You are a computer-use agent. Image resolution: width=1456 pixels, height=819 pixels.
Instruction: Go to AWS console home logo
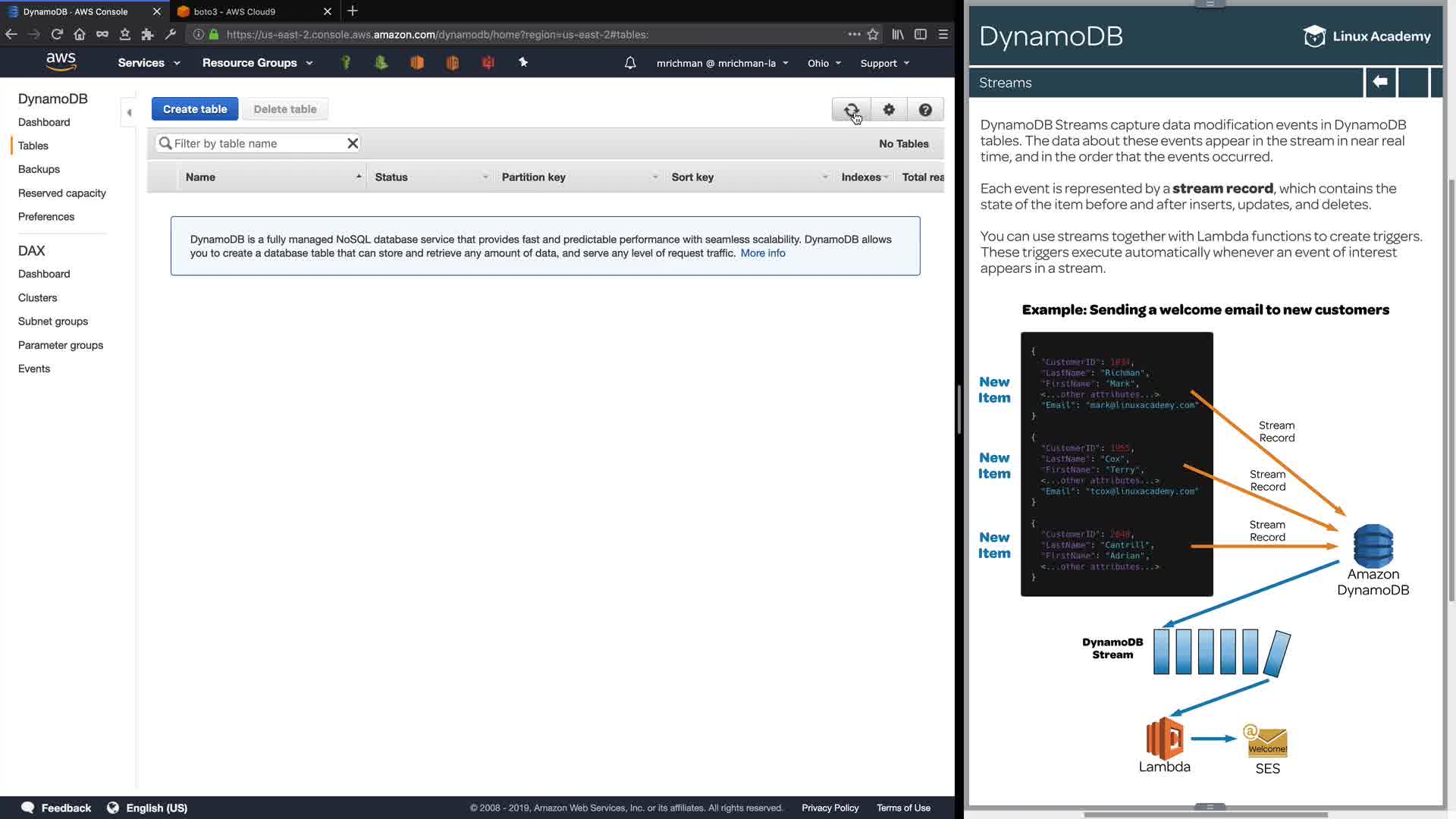61,62
